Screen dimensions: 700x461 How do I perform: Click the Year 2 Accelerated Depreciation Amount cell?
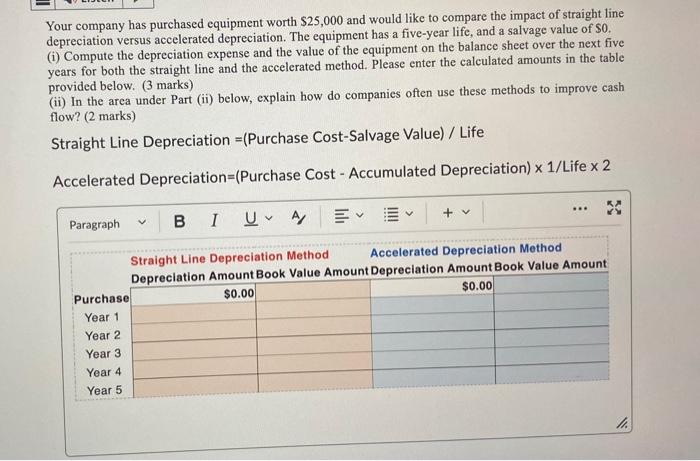[433, 324]
